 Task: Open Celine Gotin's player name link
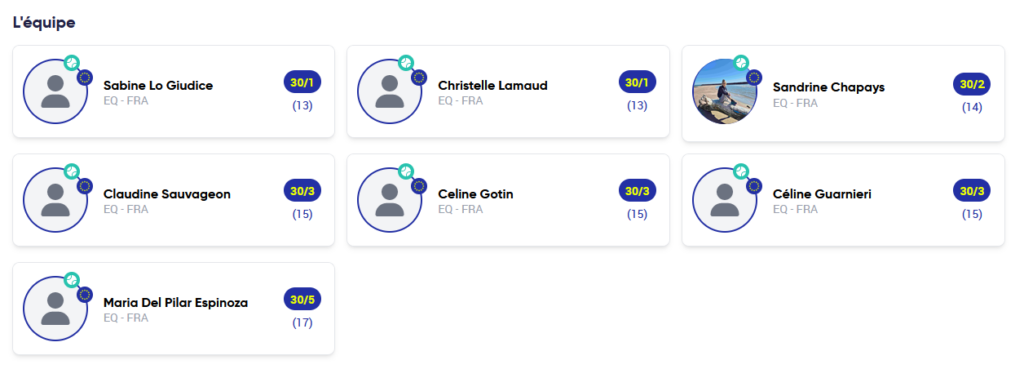coord(475,194)
